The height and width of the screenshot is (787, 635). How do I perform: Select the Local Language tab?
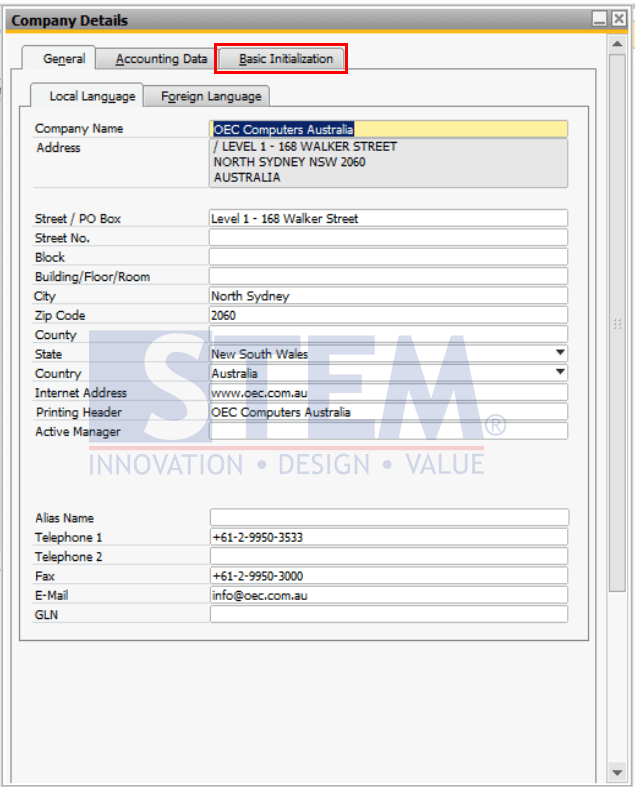point(87,96)
